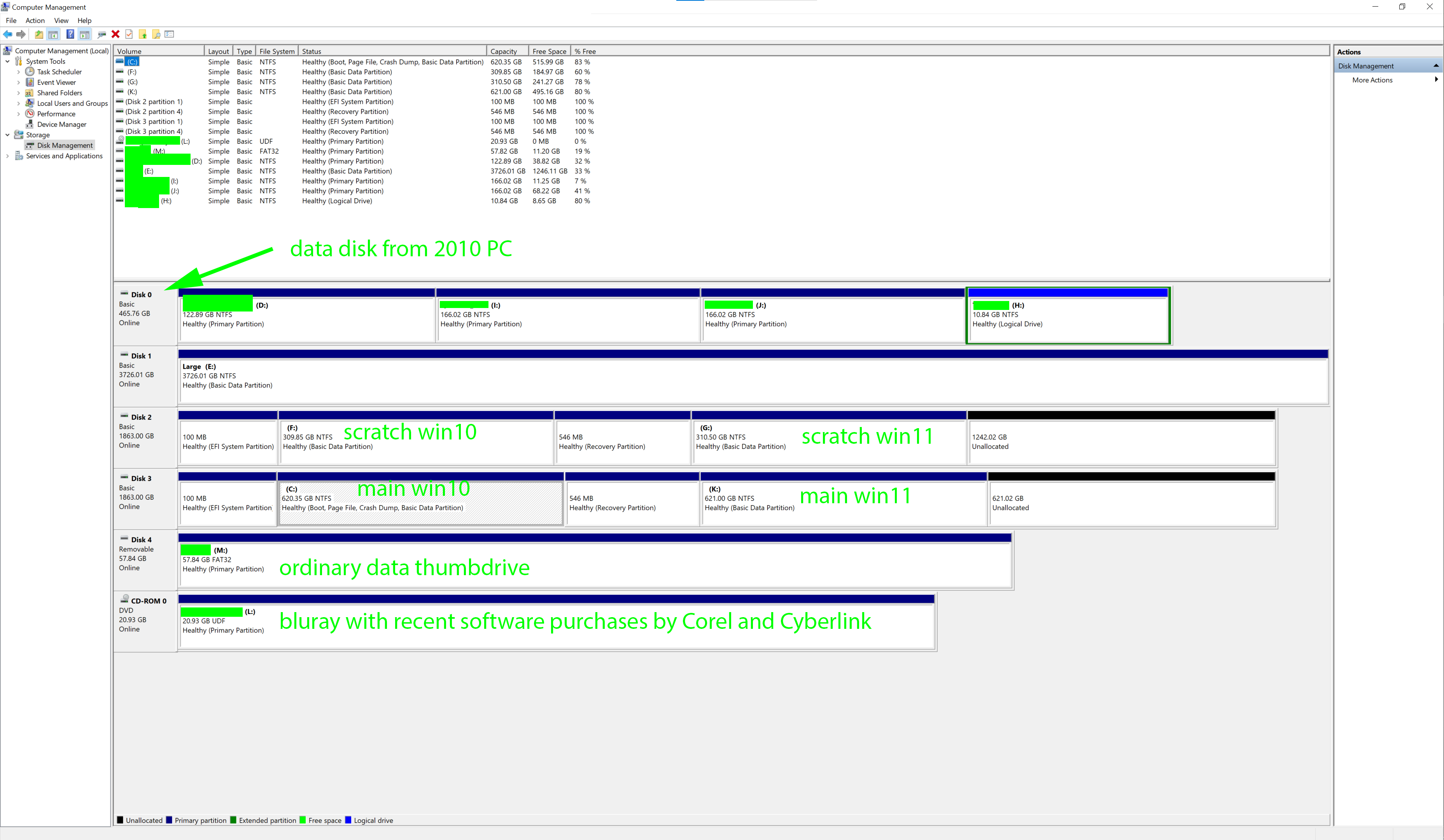Select the Task Scheduler clock icon
This screenshot has width=1444, height=840.
30,72
